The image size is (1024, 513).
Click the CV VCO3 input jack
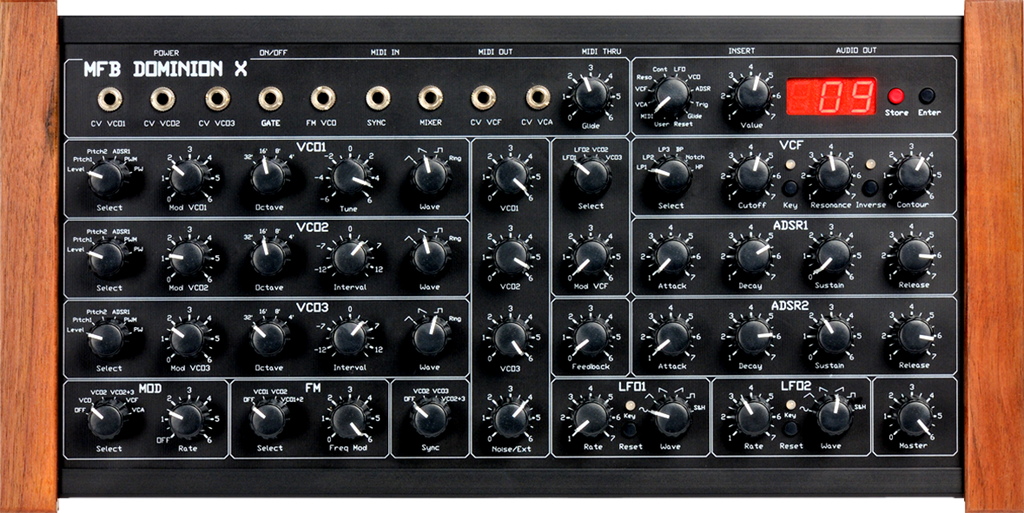217,98
